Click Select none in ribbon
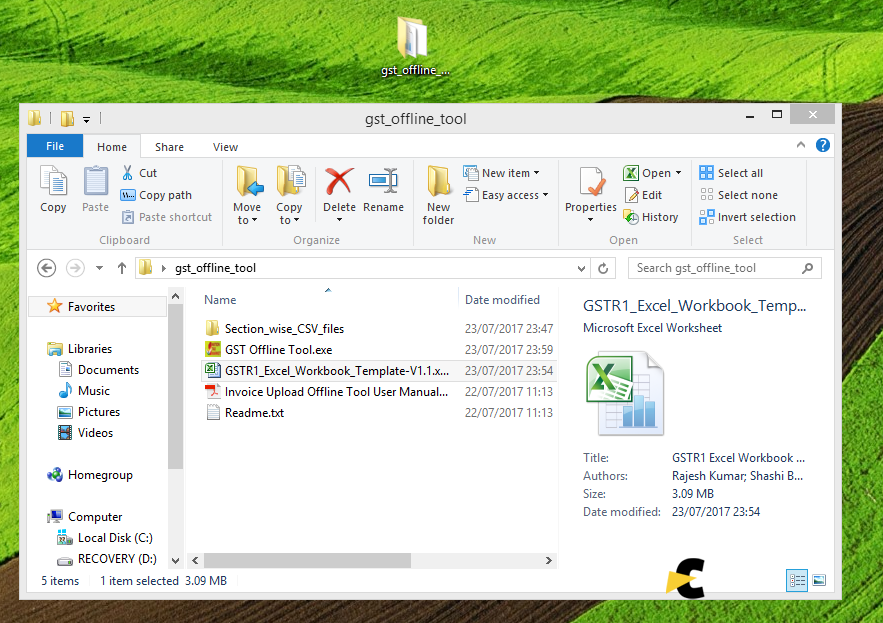The width and height of the screenshot is (883, 623). point(738,195)
